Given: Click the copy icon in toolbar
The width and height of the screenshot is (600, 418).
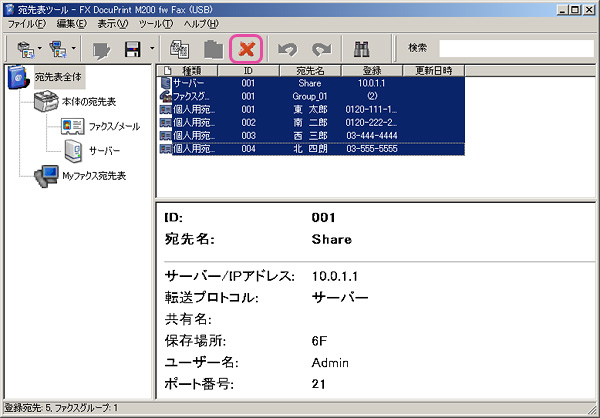Looking at the screenshot, I should tap(180, 48).
